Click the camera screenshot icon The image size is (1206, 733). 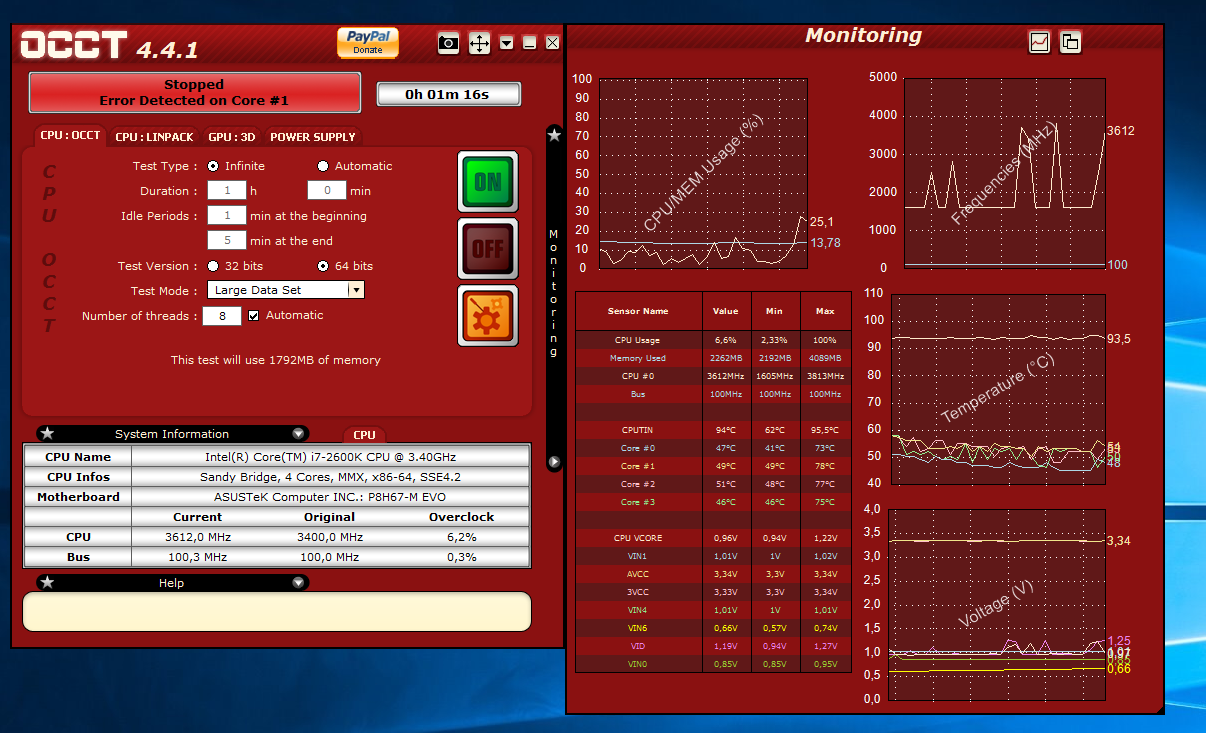(x=449, y=43)
